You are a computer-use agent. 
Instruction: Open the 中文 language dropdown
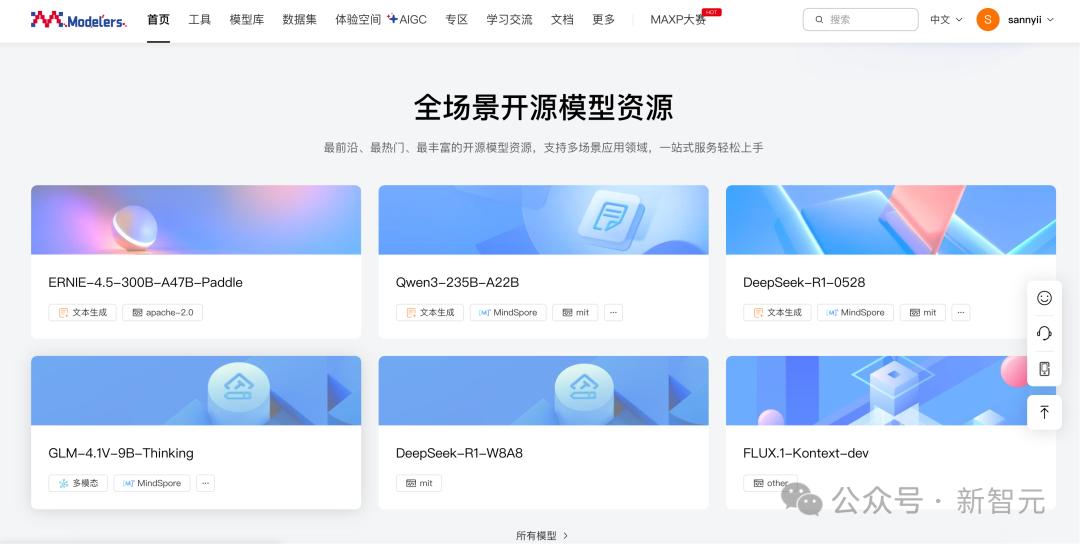click(x=946, y=20)
